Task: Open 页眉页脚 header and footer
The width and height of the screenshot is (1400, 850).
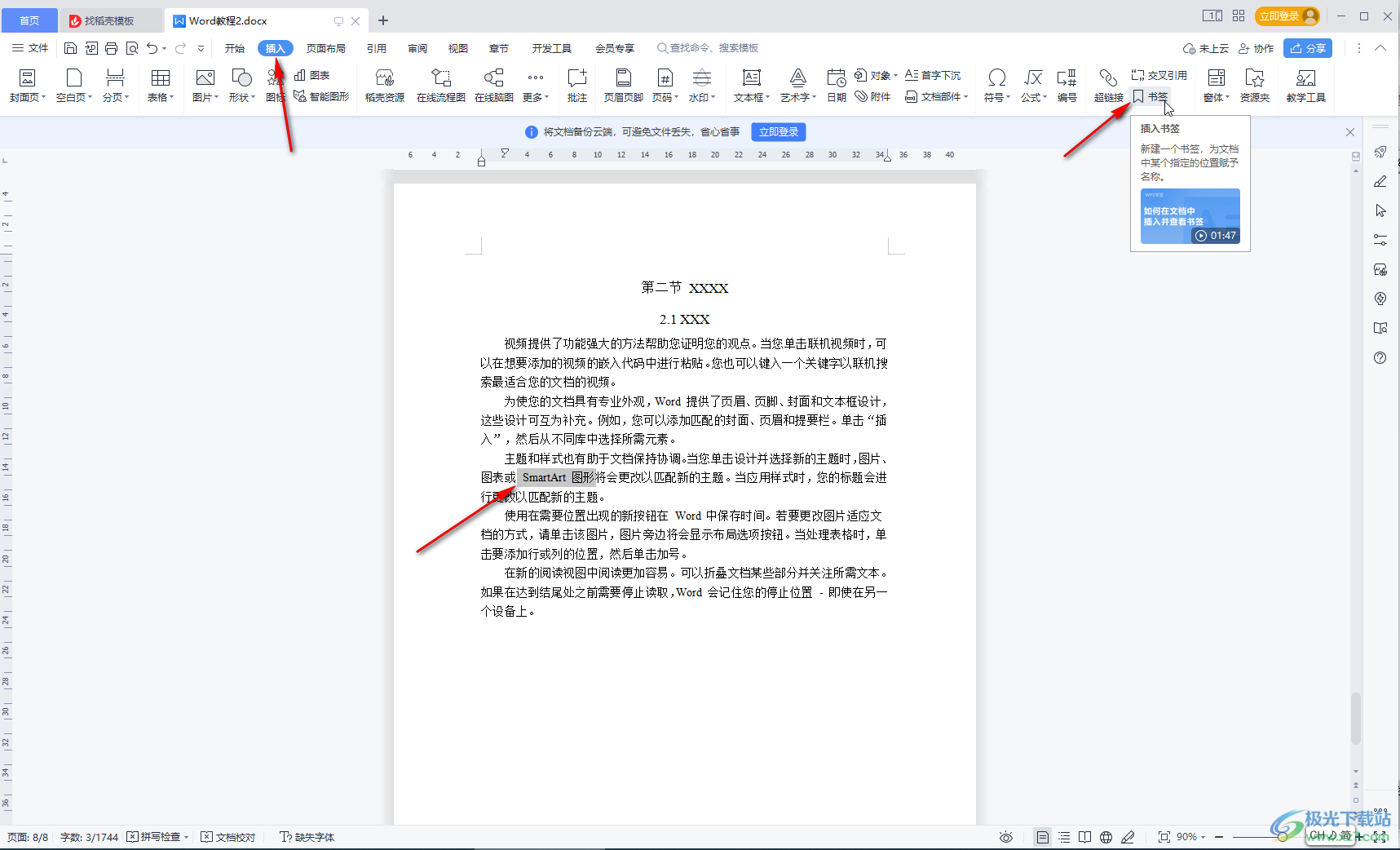Action: (x=624, y=85)
